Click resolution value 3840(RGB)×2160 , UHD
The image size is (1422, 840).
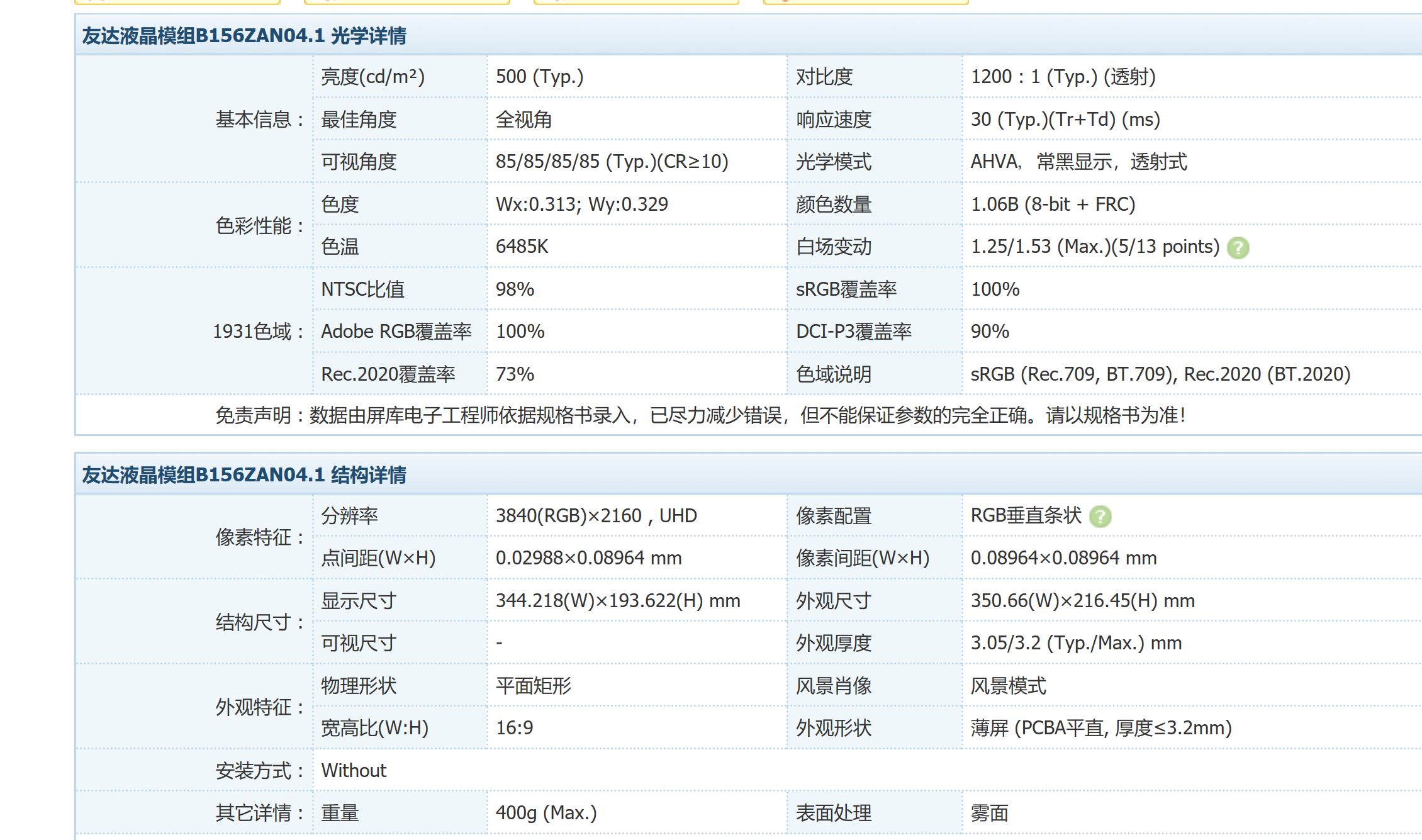596,516
